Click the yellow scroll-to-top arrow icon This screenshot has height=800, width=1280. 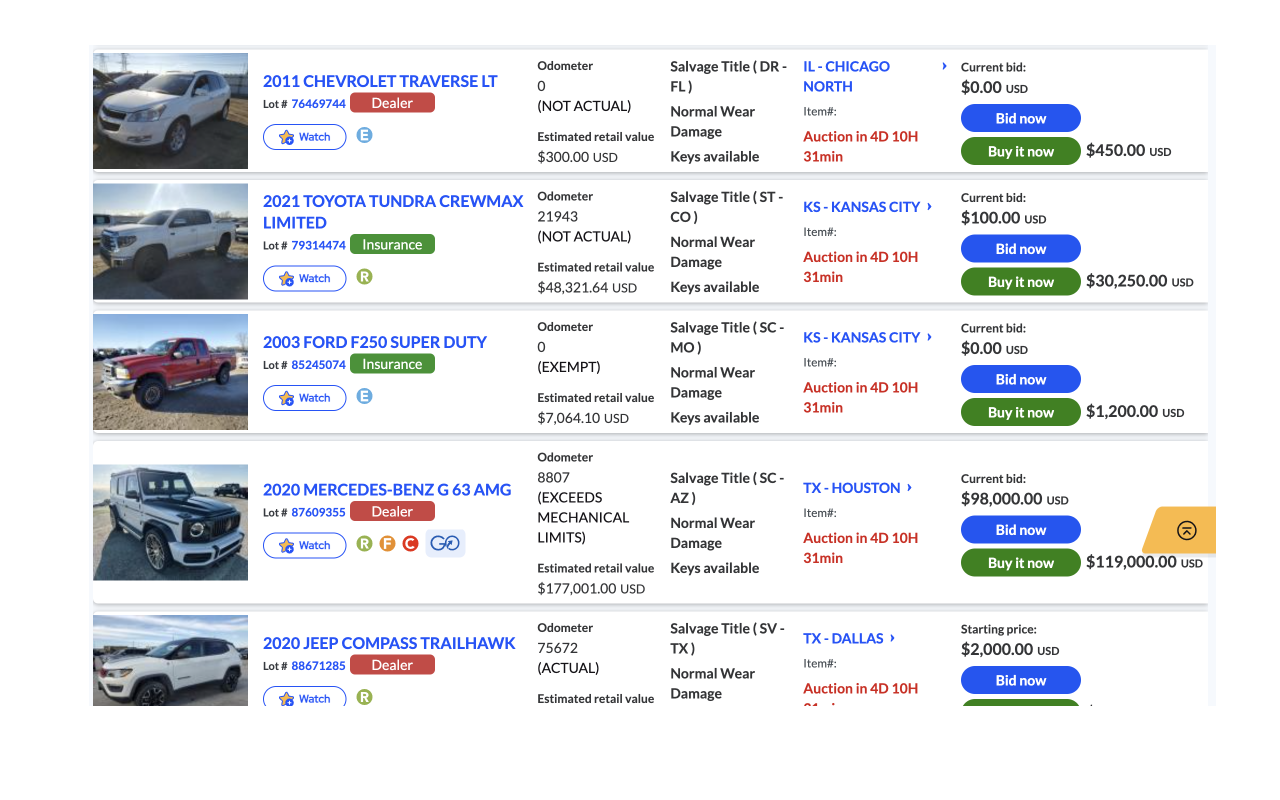point(1186,530)
